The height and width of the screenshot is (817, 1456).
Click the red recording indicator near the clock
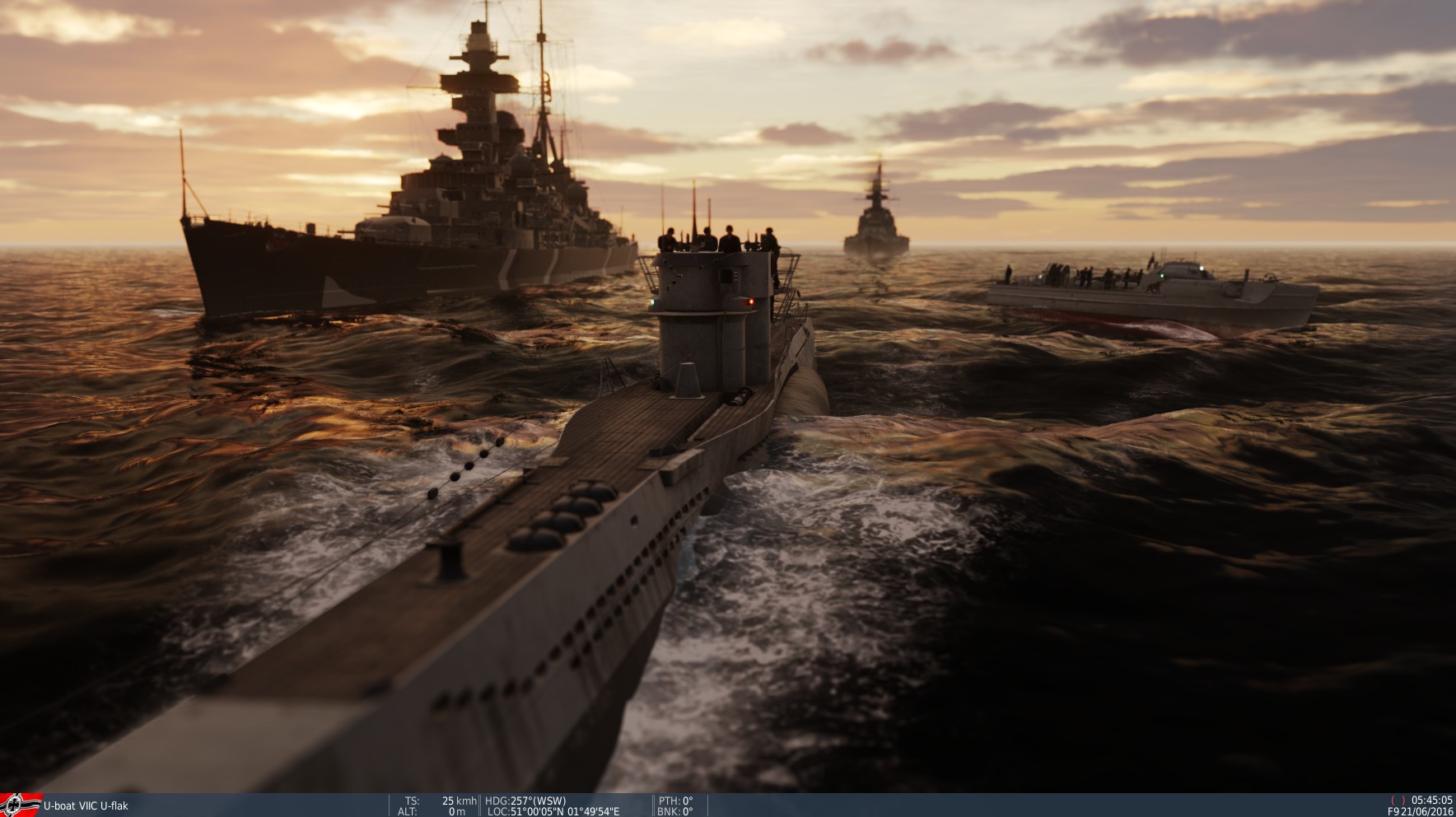[x=1398, y=801]
